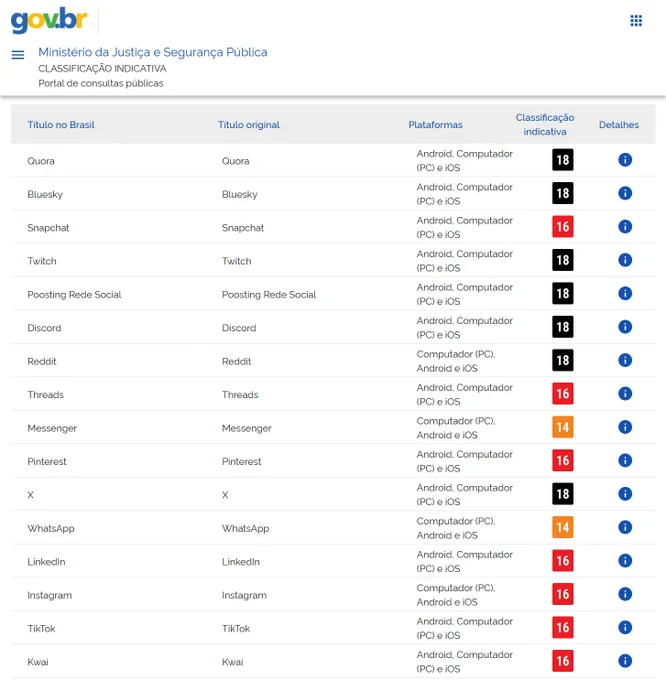The width and height of the screenshot is (666, 680).
Task: Select Discord in Título original column
Action: pyautogui.click(x=239, y=328)
